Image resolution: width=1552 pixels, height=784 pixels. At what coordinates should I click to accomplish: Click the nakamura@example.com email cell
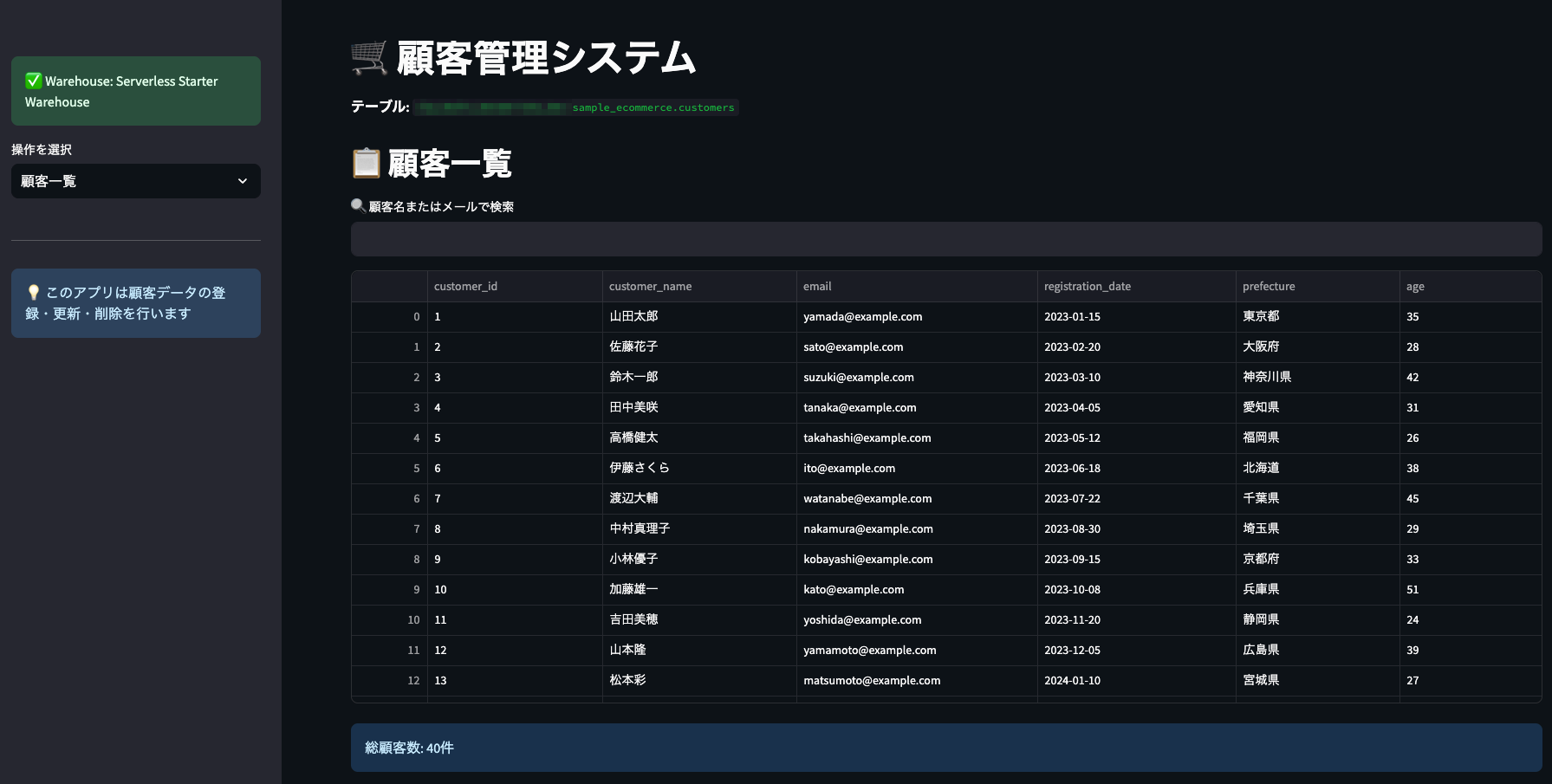pyautogui.click(x=917, y=529)
